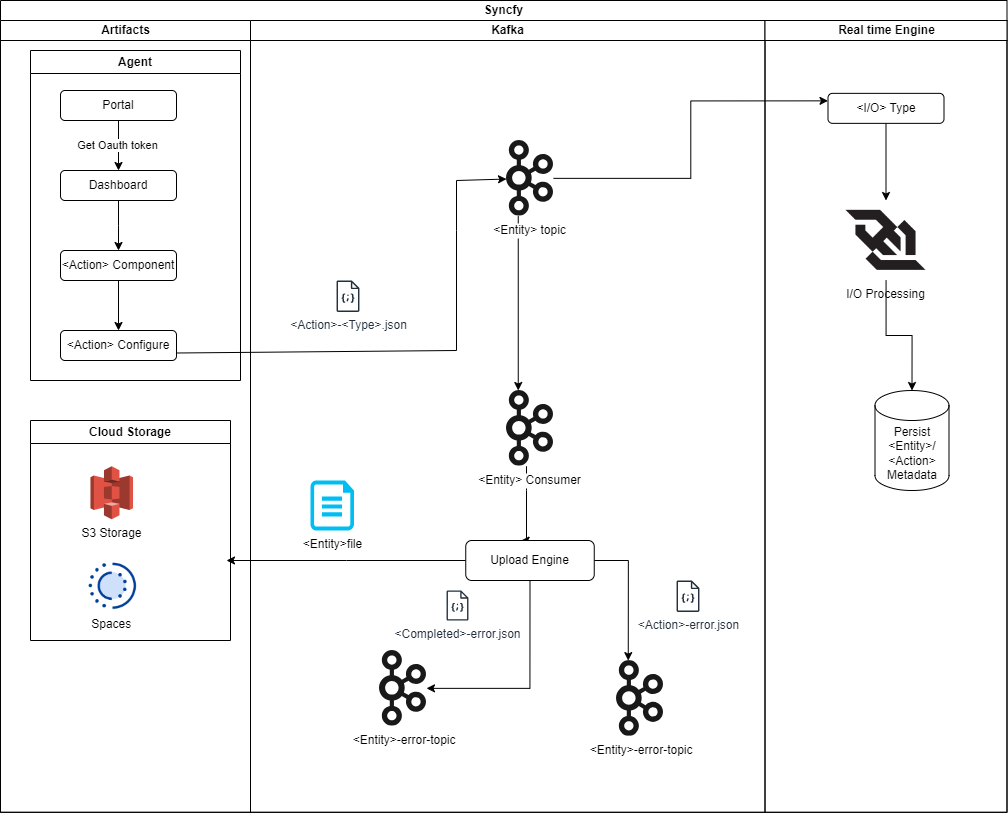
Task: Select the Kafka icon under <Action>-error.json
Action: [640, 698]
